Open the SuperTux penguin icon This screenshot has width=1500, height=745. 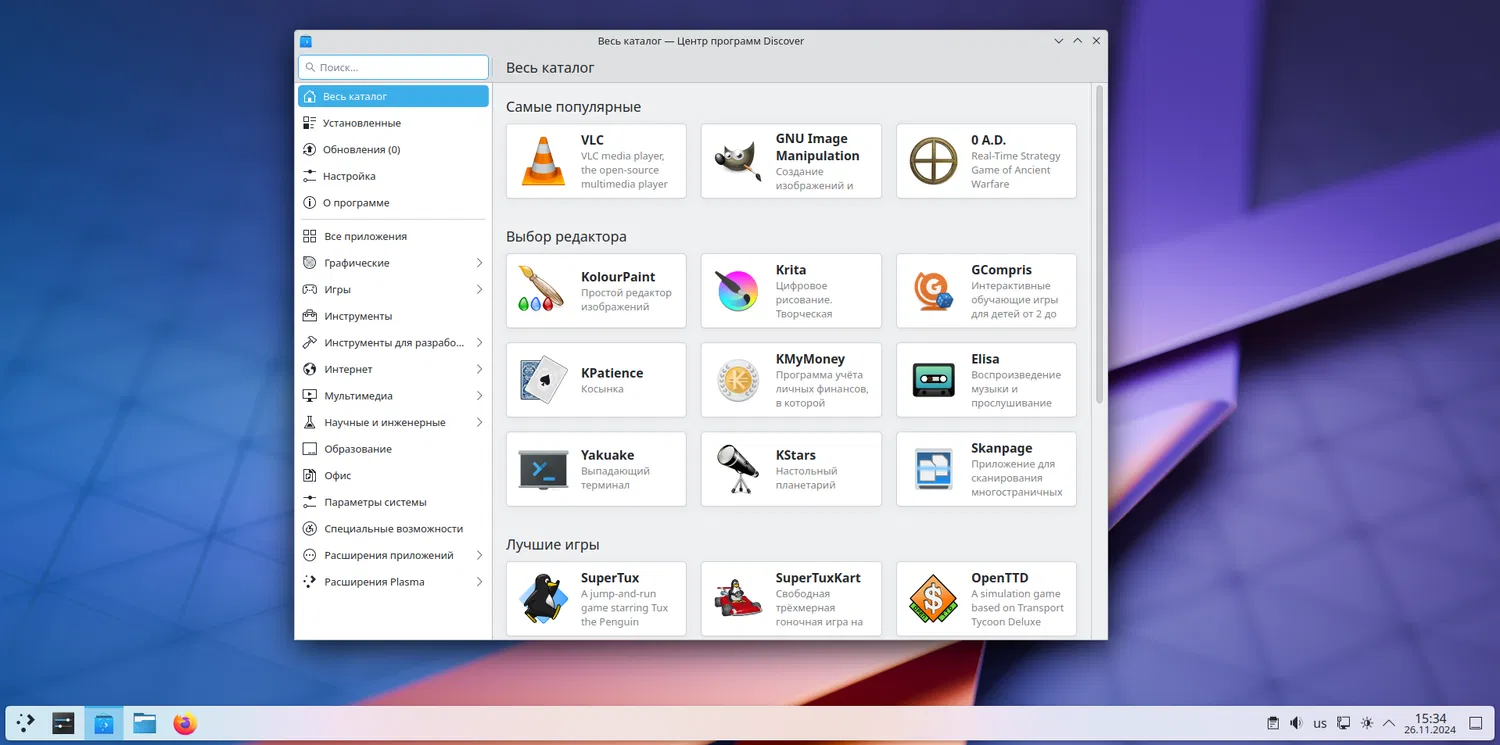pyautogui.click(x=544, y=599)
